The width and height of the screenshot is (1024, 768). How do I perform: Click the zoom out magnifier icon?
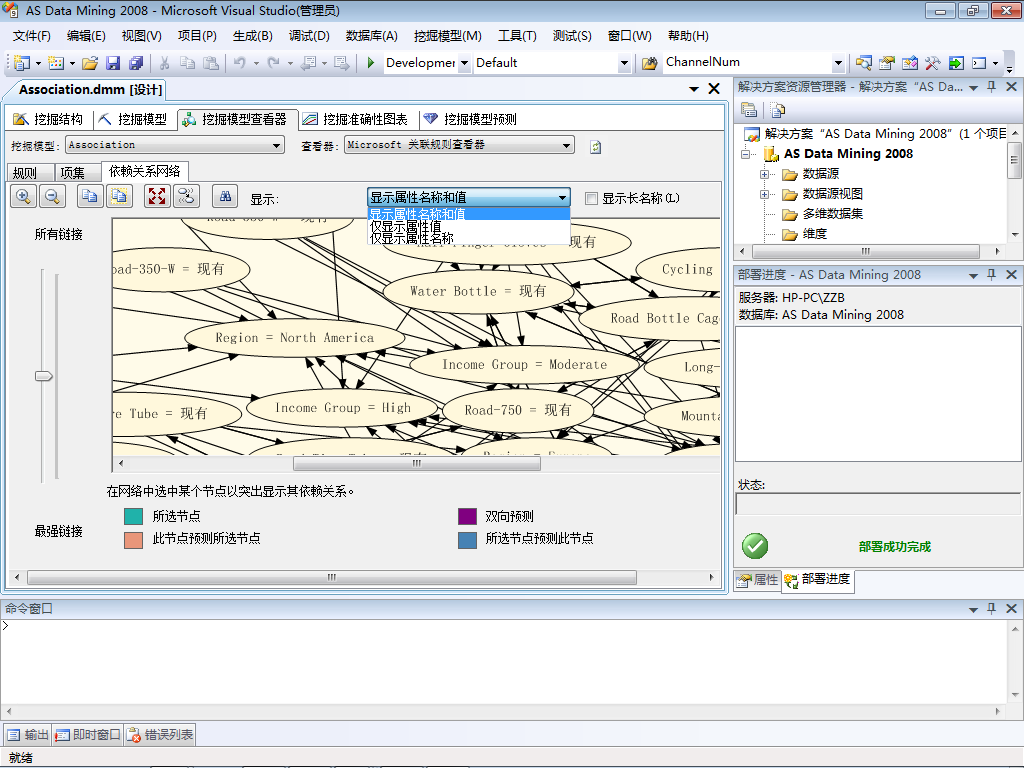coord(52,197)
